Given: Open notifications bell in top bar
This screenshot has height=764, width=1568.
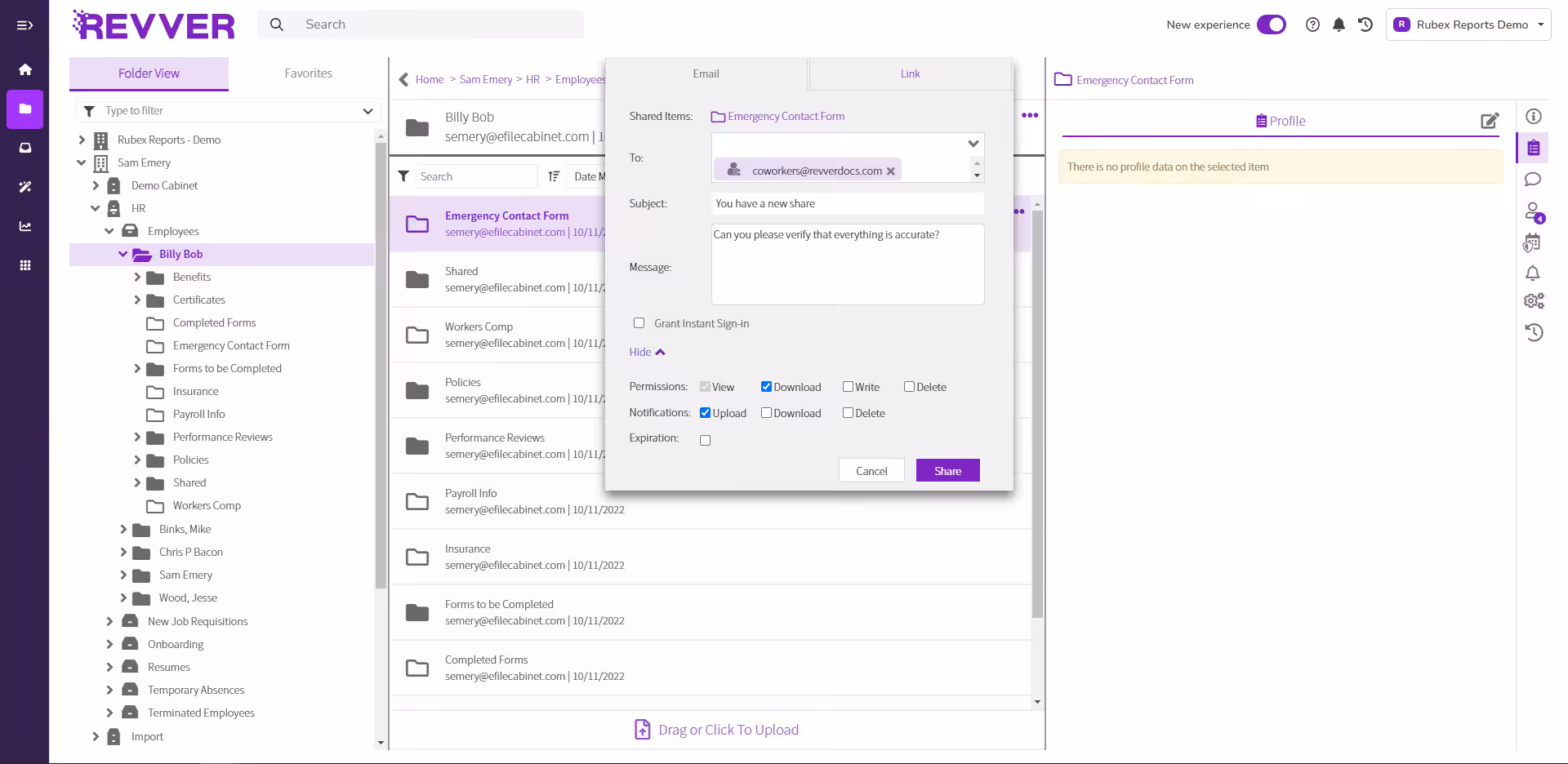Looking at the screenshot, I should 1339,24.
